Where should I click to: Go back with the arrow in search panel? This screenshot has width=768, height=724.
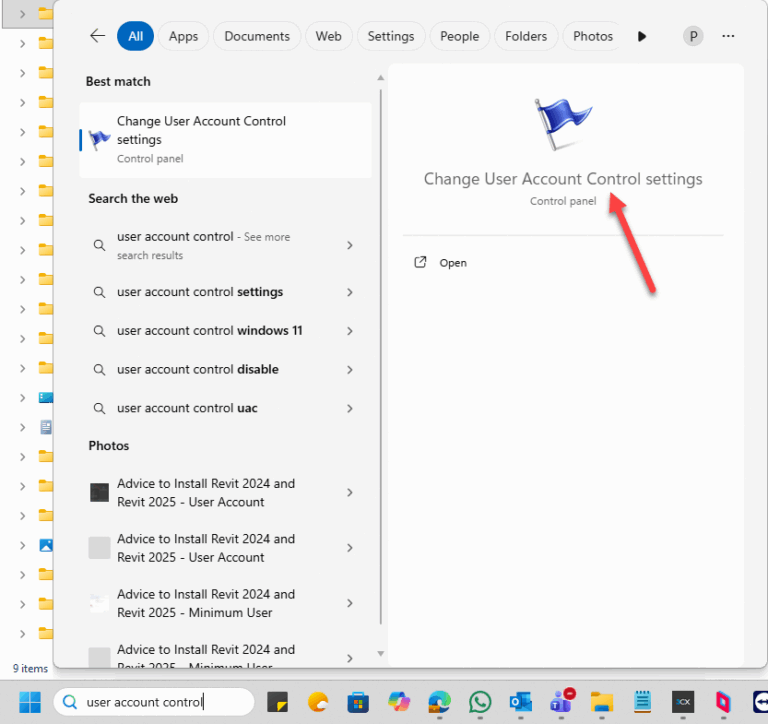click(97, 36)
